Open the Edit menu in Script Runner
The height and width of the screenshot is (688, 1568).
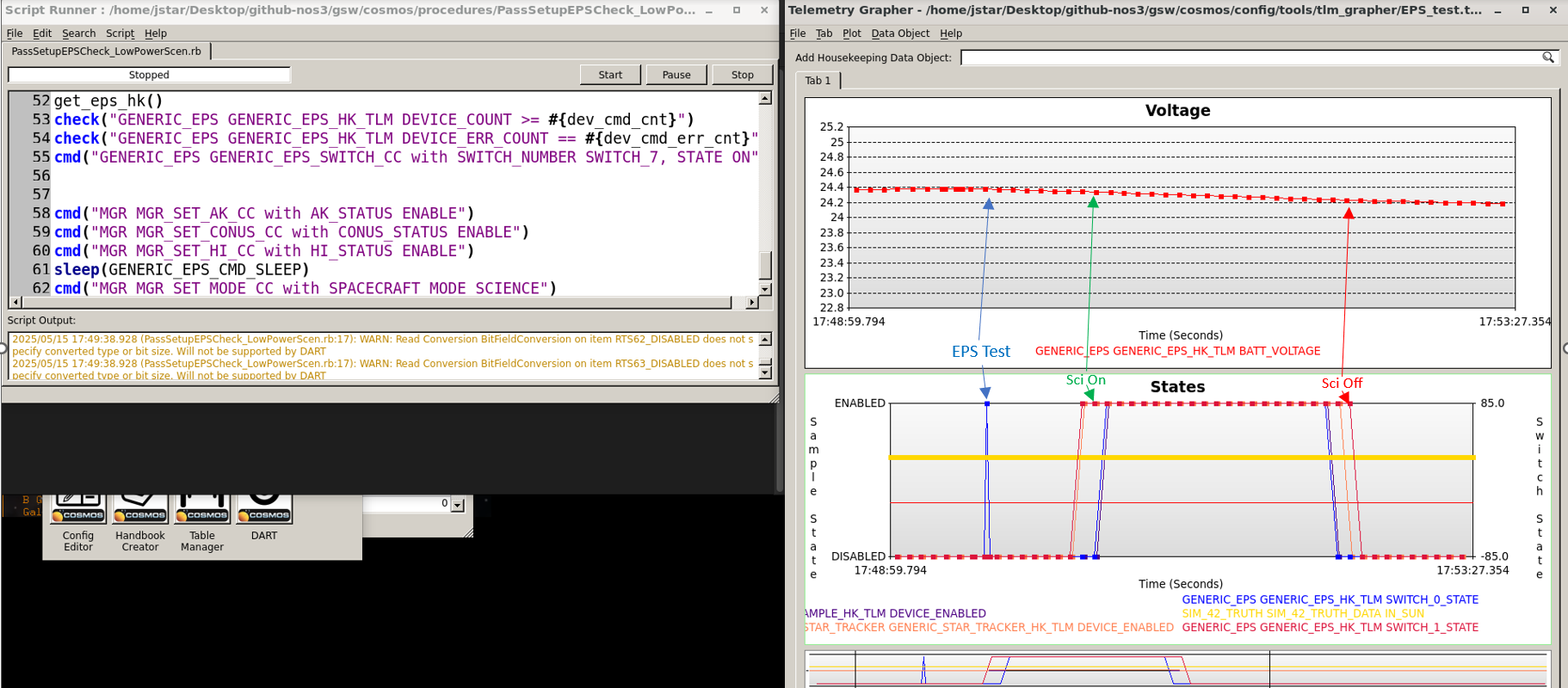point(42,34)
